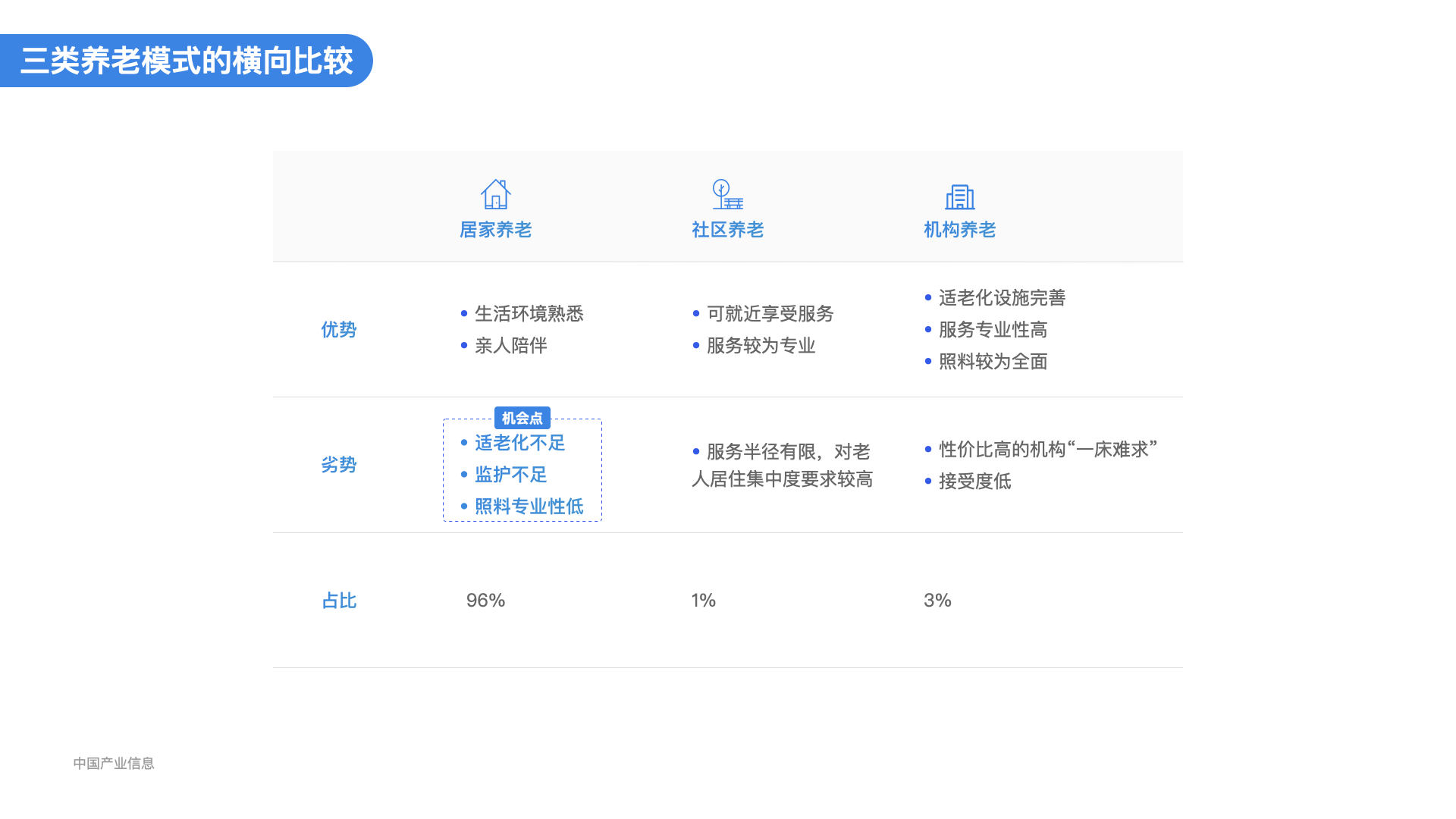1456x819 pixels.
Task: Select the 机构养老 column header text
Action: [x=959, y=230]
